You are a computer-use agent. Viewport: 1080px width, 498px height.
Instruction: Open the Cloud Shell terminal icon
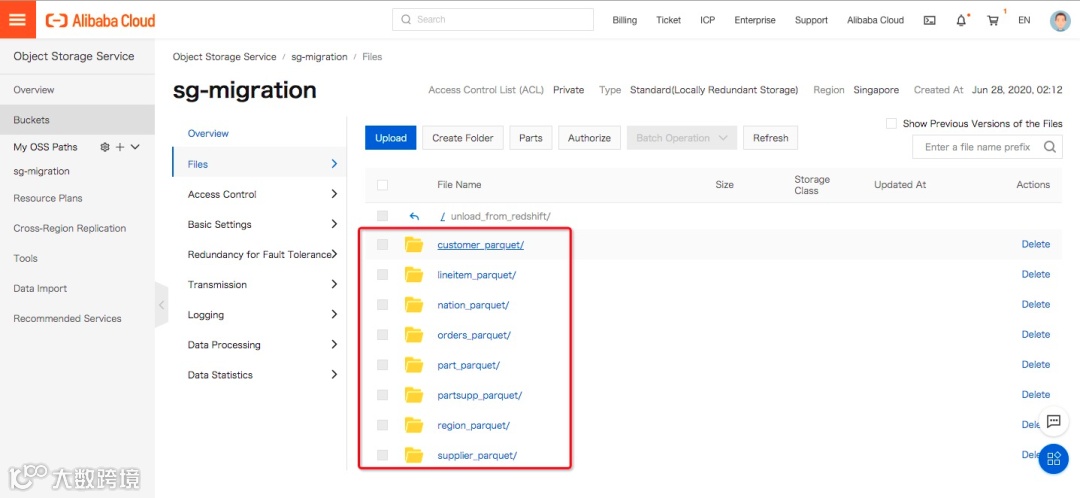pyautogui.click(x=929, y=21)
